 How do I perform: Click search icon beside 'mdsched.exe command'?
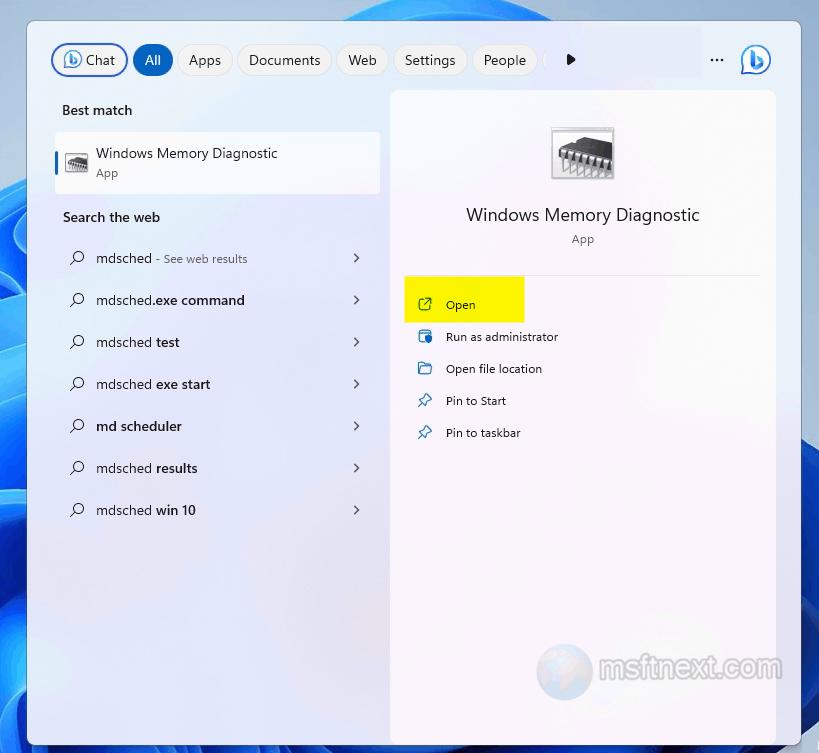[77, 300]
